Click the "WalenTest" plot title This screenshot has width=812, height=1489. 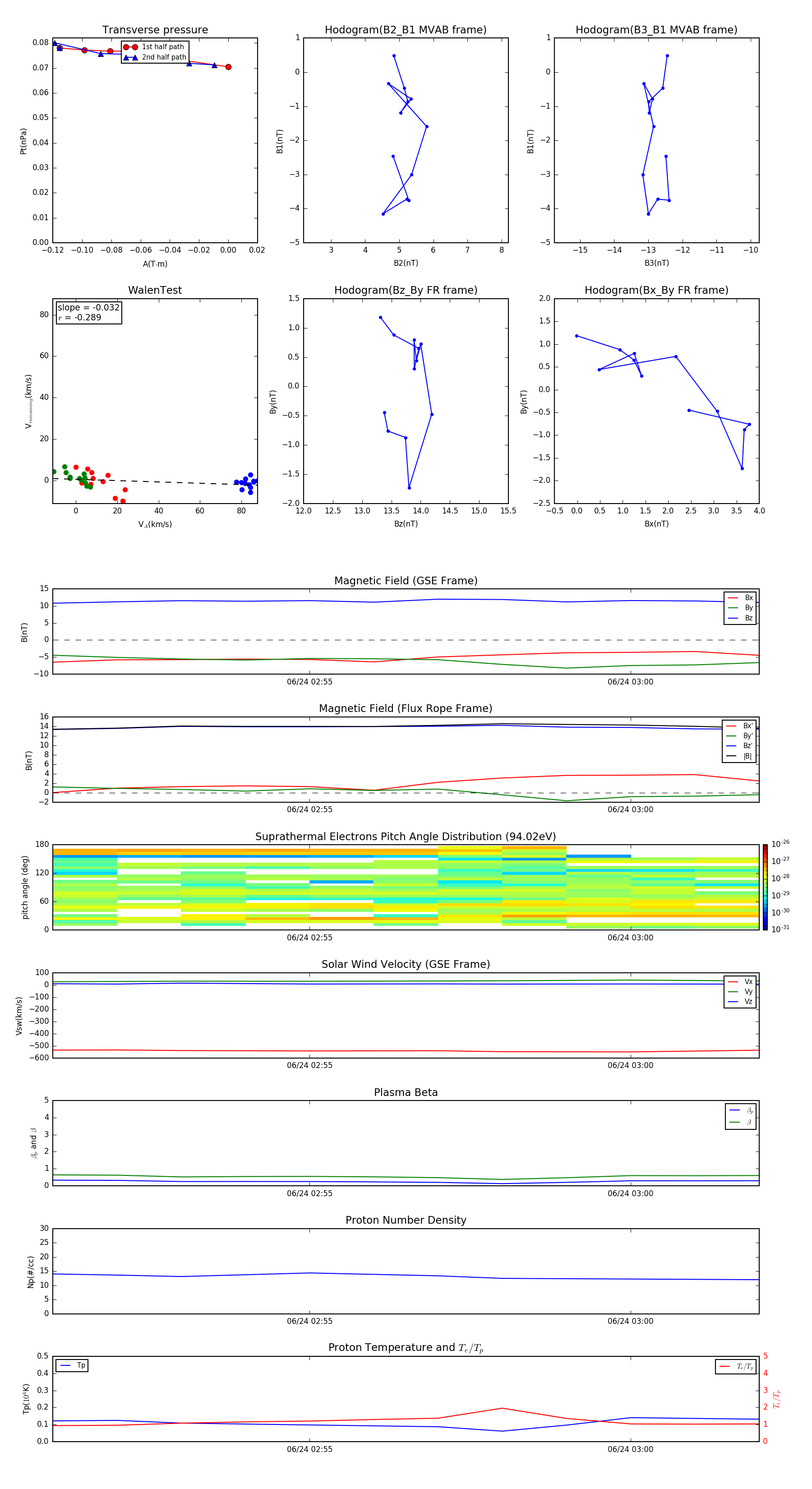tap(155, 290)
